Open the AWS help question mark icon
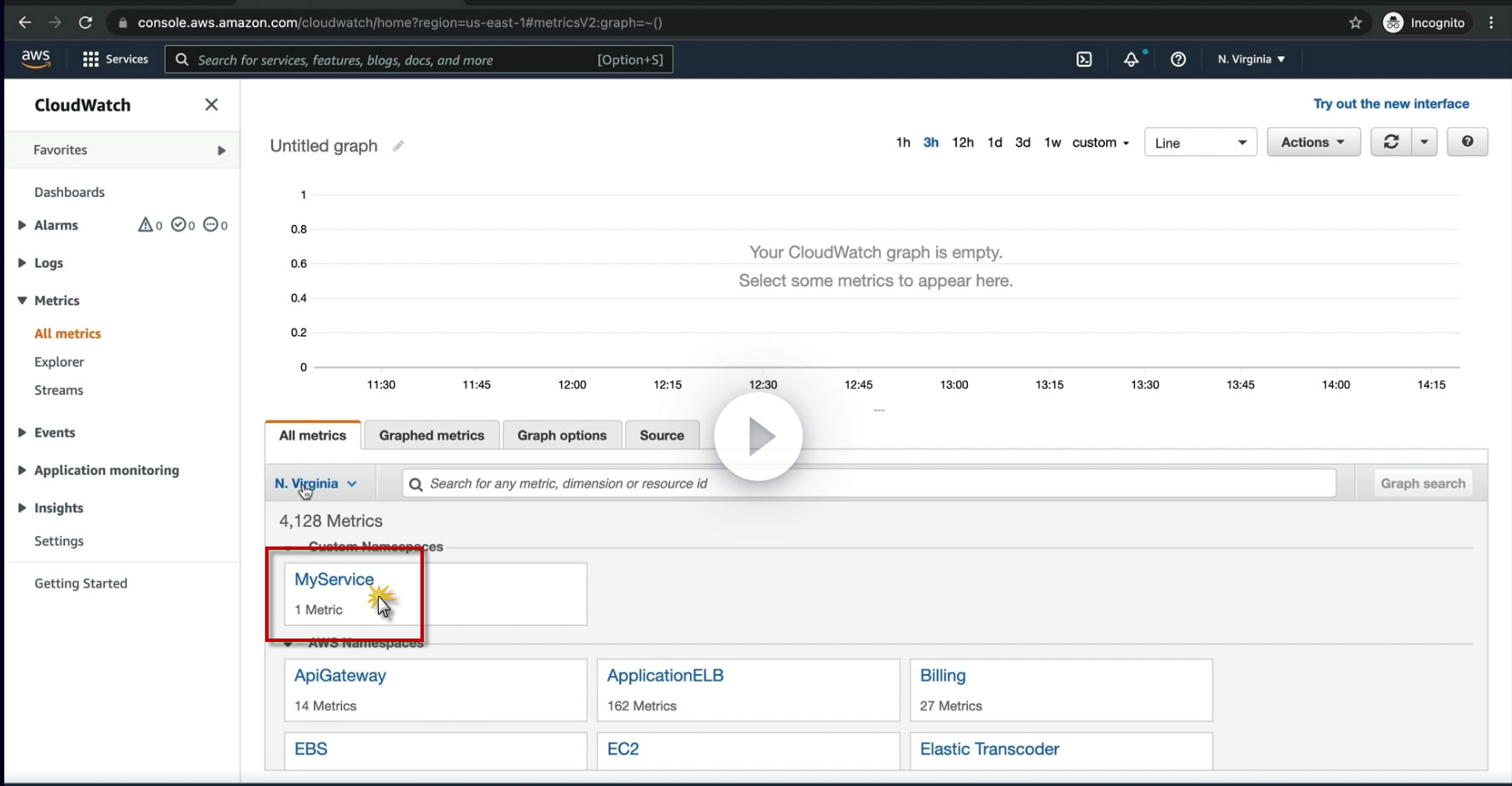This screenshot has width=1512, height=786. click(1178, 59)
